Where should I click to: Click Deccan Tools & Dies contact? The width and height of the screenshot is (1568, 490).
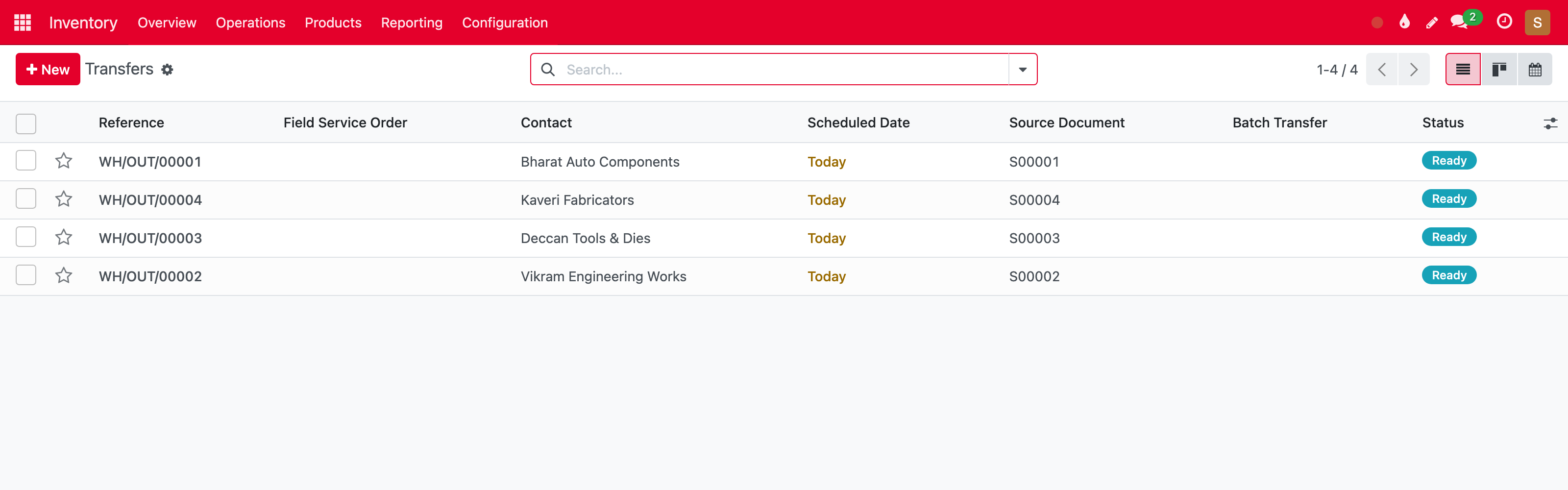pos(586,238)
